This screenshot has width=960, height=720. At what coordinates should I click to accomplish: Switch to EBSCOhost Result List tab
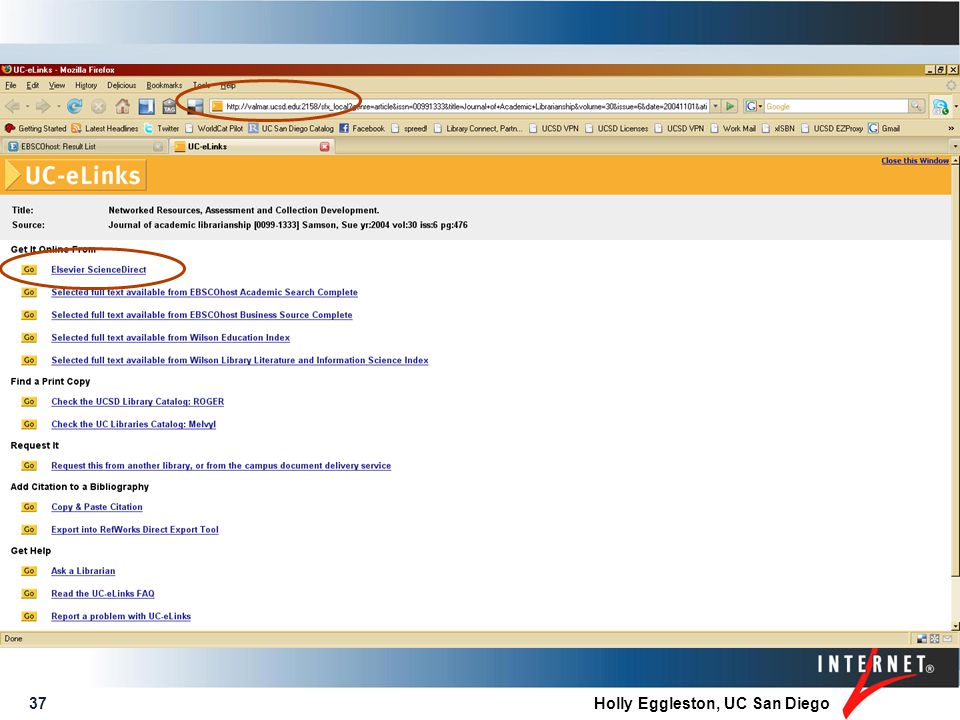click(x=84, y=146)
